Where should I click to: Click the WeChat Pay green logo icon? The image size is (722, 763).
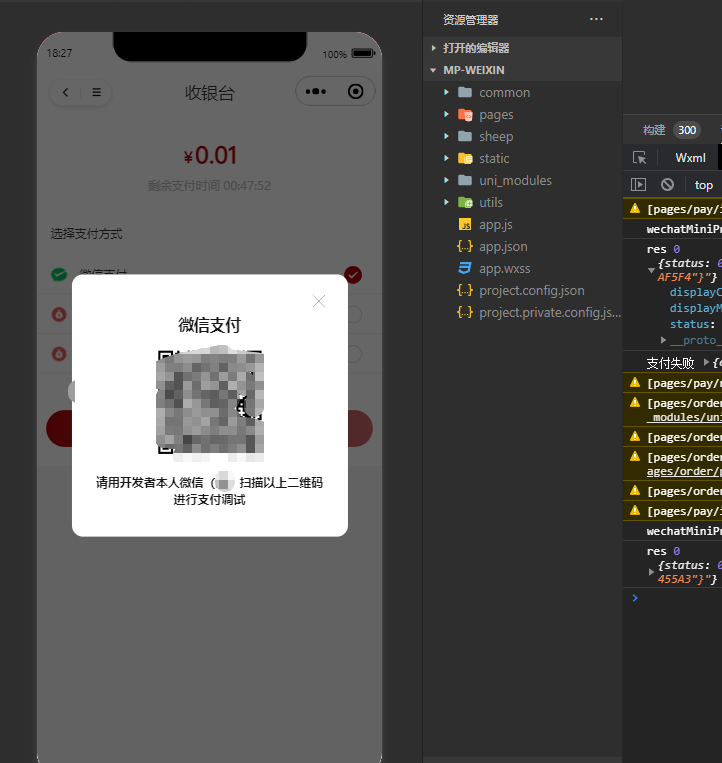[x=59, y=274]
